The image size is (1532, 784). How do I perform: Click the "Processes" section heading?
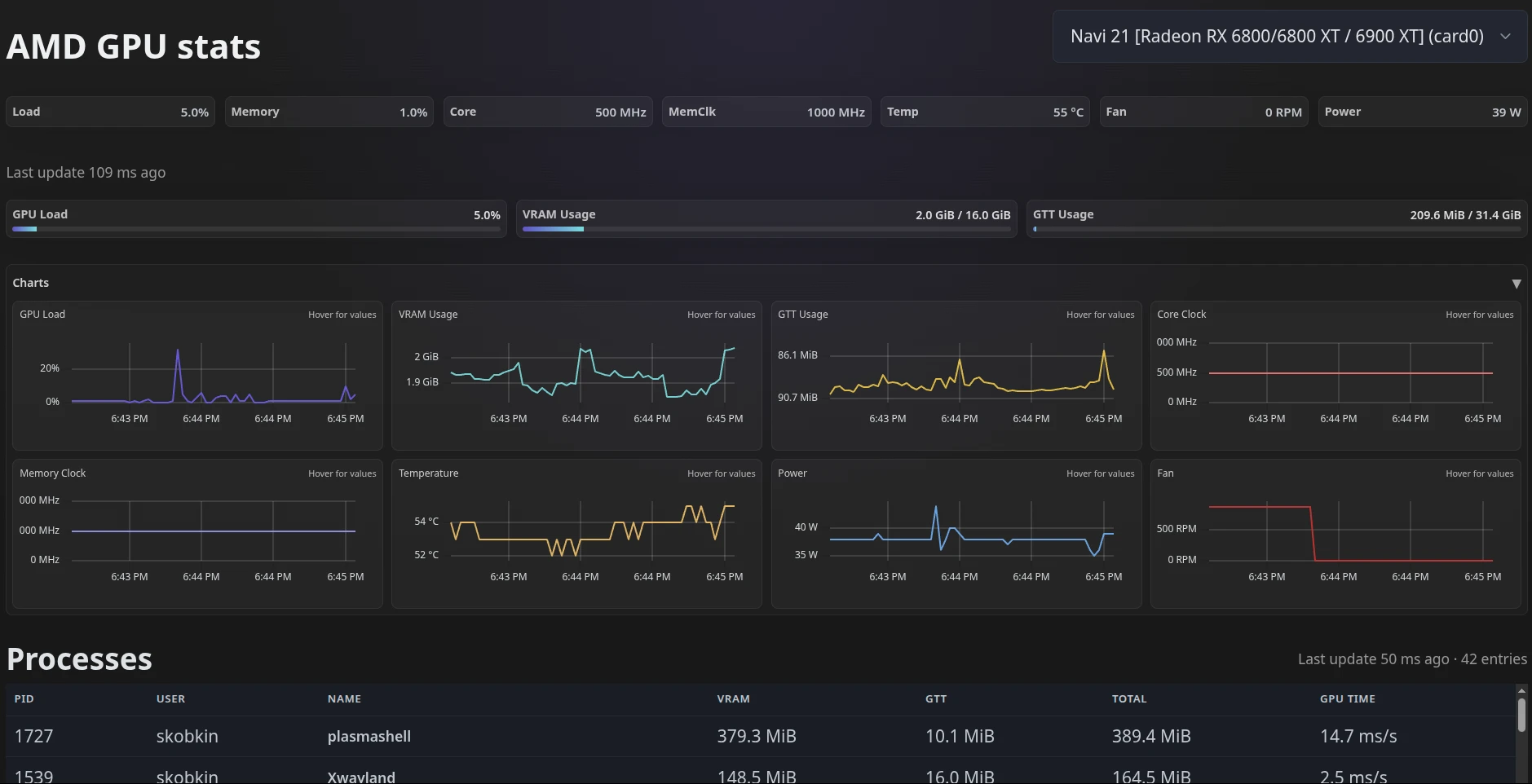click(x=79, y=658)
